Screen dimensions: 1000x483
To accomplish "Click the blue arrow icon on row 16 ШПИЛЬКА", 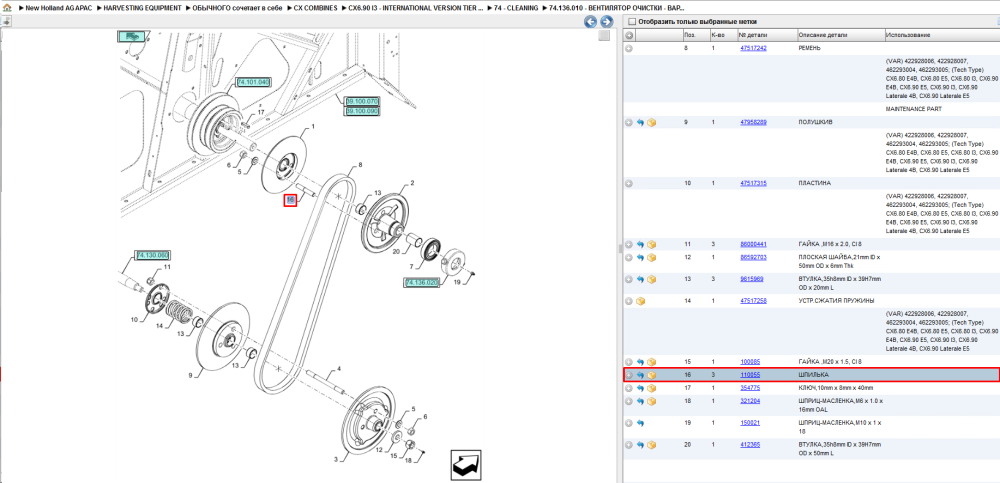I will pyautogui.click(x=640, y=375).
